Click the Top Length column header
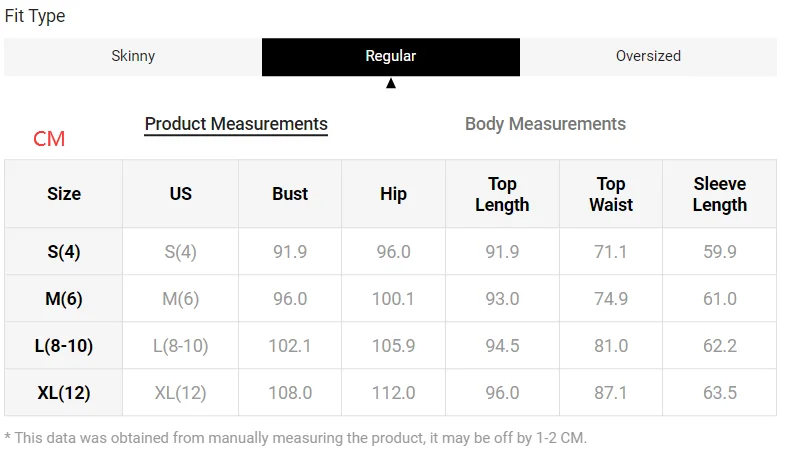This screenshot has width=785, height=449. (x=502, y=194)
